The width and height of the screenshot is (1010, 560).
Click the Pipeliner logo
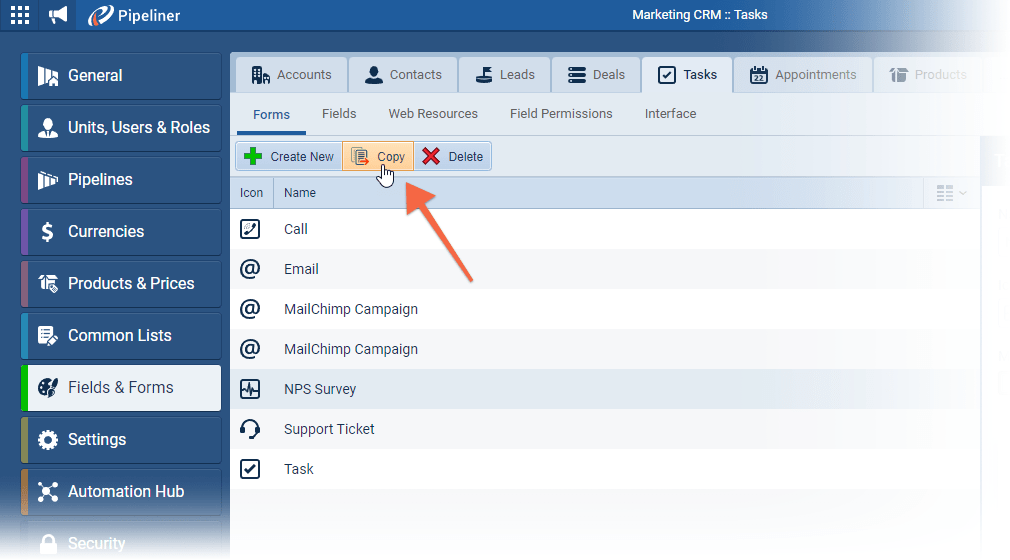[134, 15]
